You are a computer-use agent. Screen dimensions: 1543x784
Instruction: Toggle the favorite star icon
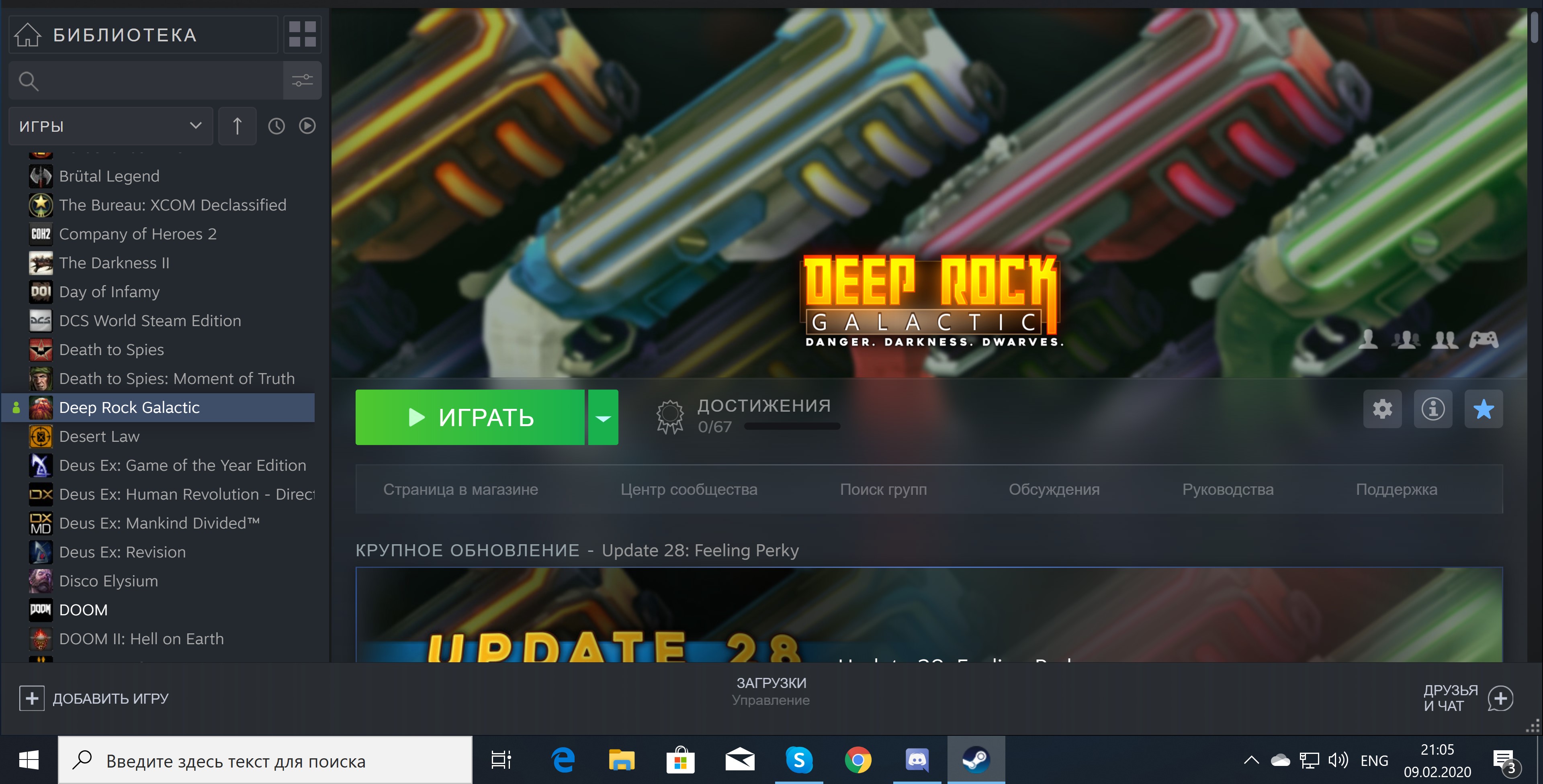(x=1483, y=409)
